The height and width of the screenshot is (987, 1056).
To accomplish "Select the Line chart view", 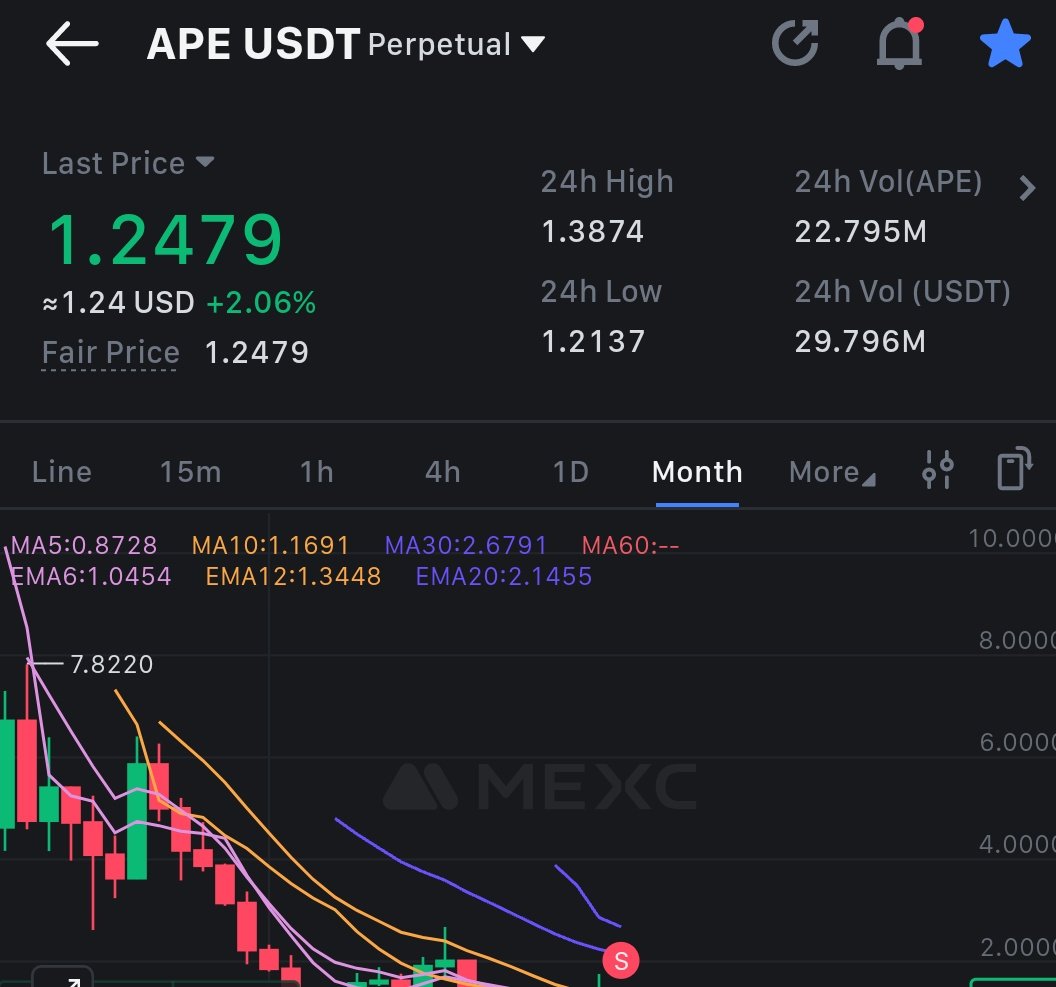I will click(61, 471).
